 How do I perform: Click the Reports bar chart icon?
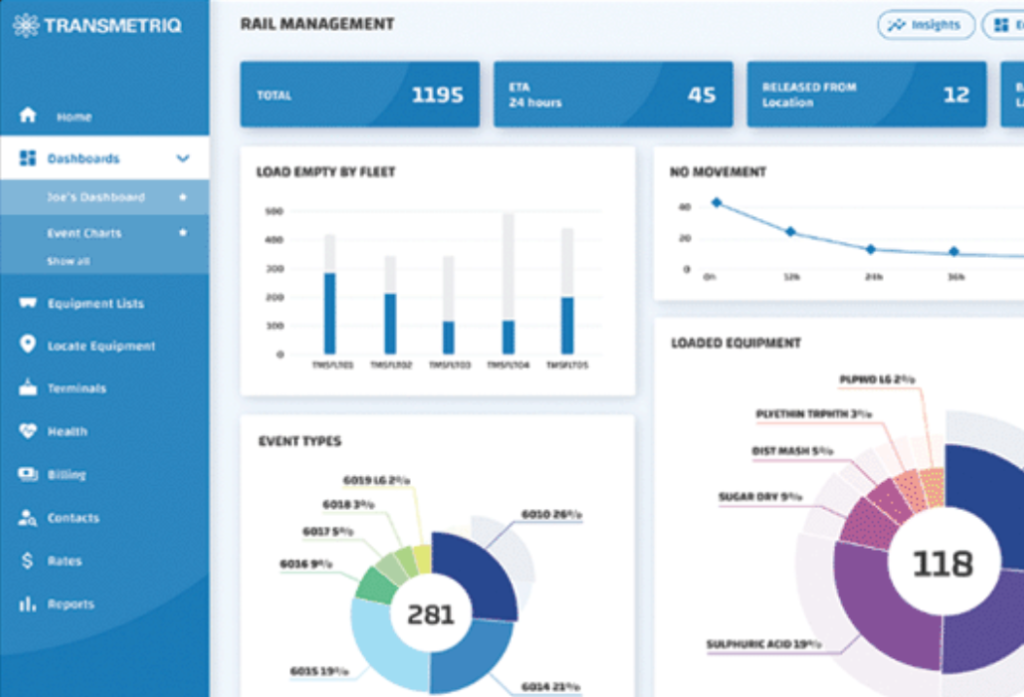pyautogui.click(x=28, y=604)
